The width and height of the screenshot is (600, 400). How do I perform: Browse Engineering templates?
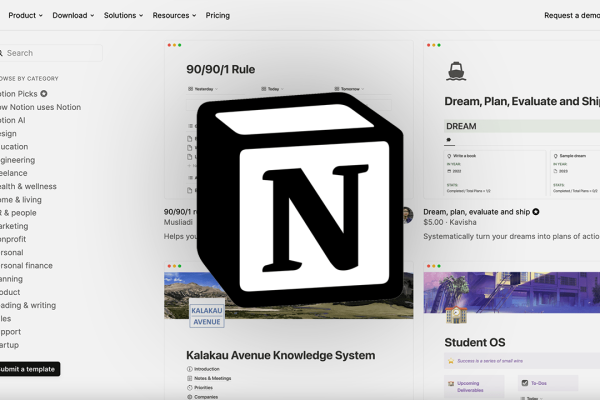[x=17, y=160]
